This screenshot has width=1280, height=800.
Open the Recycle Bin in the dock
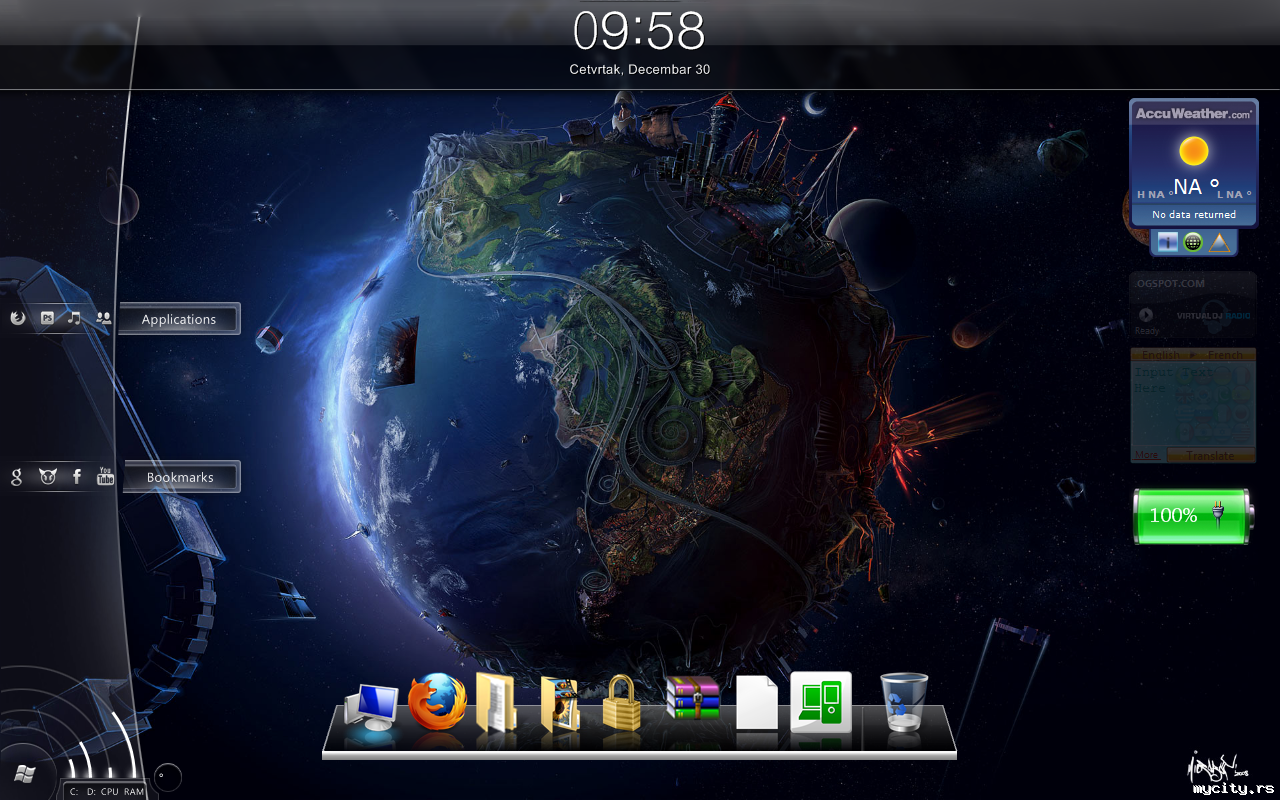pos(905,702)
